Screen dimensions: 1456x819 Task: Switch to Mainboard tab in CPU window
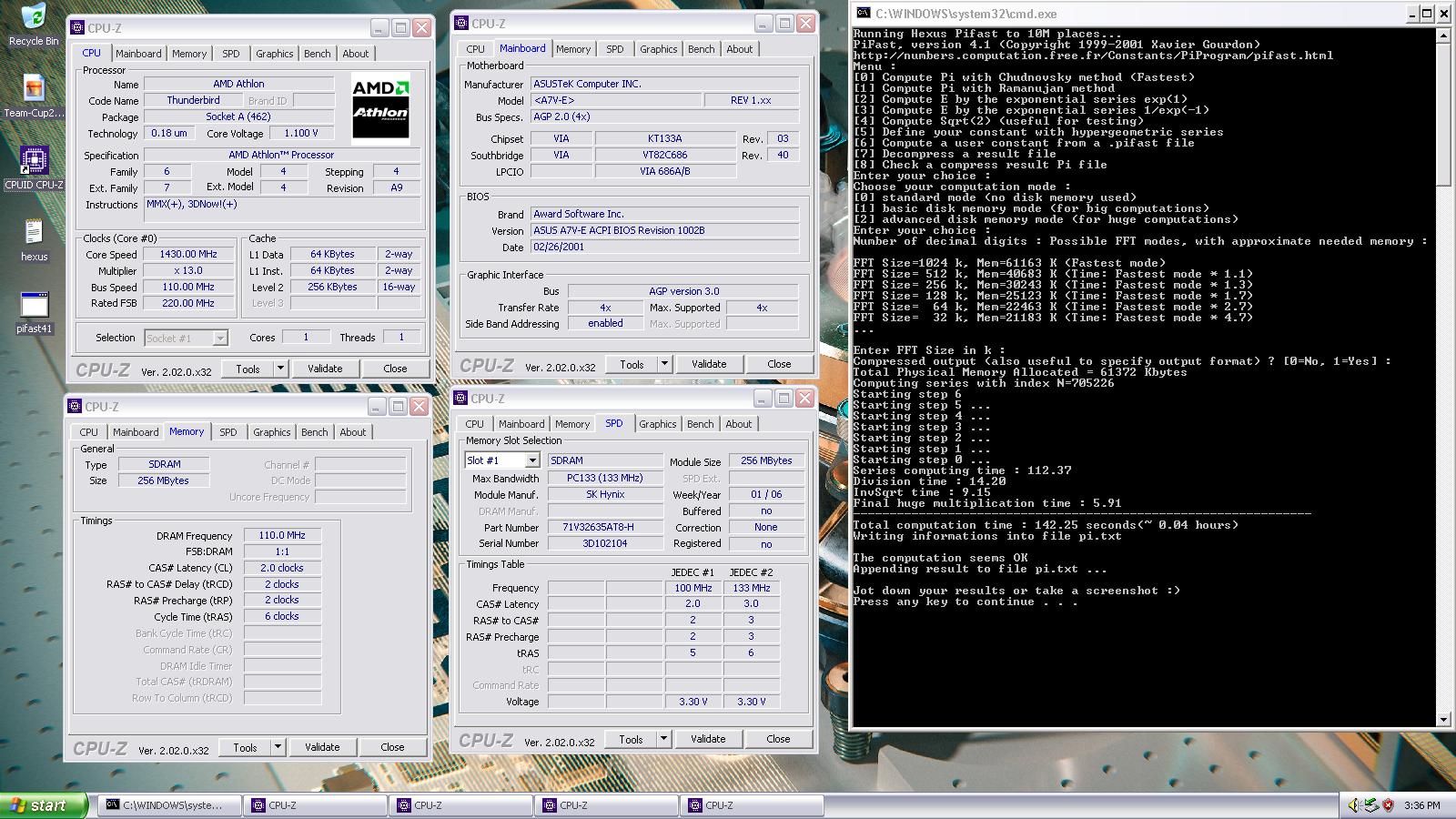coord(138,54)
